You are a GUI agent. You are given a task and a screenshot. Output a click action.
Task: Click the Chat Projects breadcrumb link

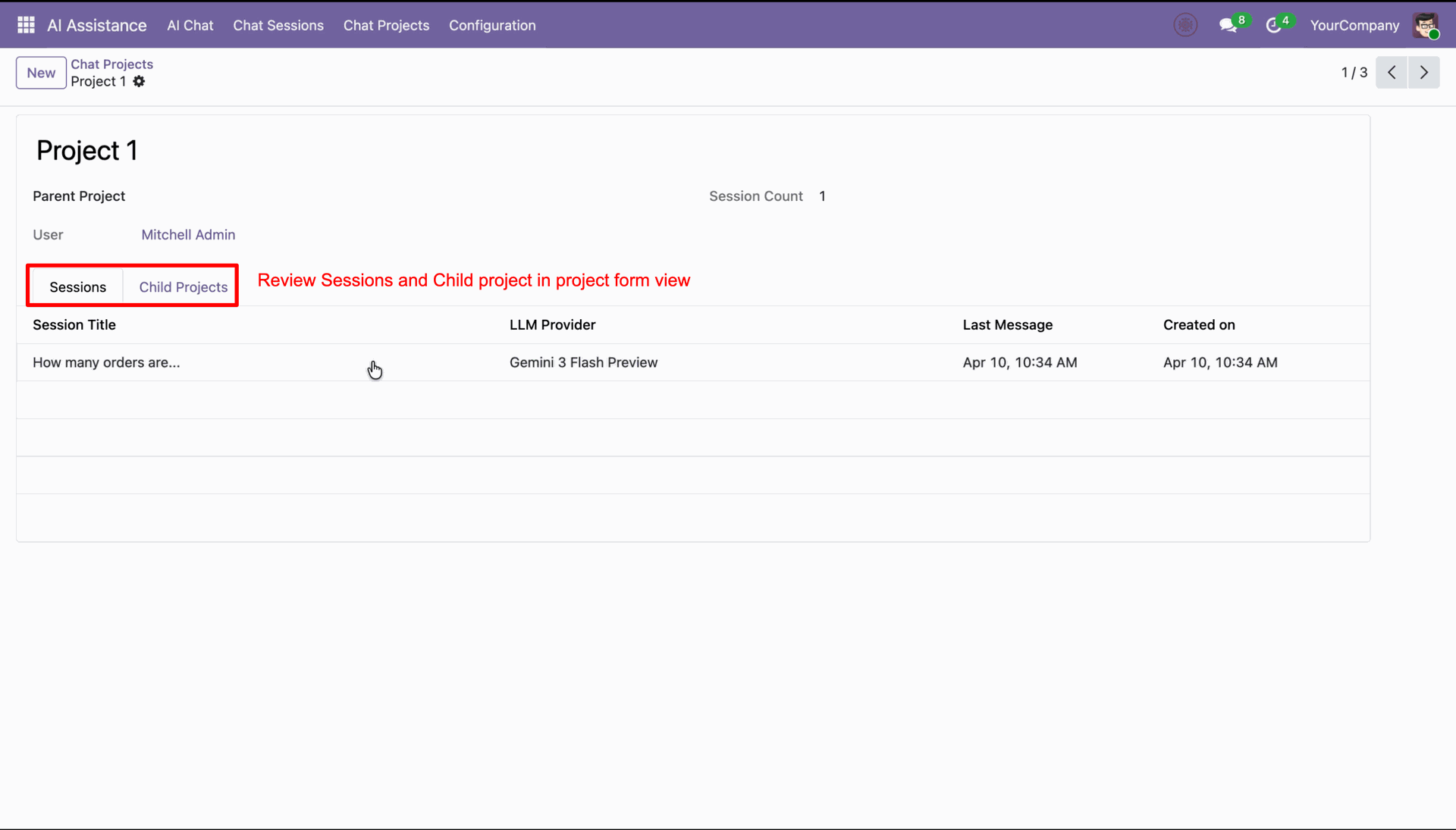coord(111,64)
